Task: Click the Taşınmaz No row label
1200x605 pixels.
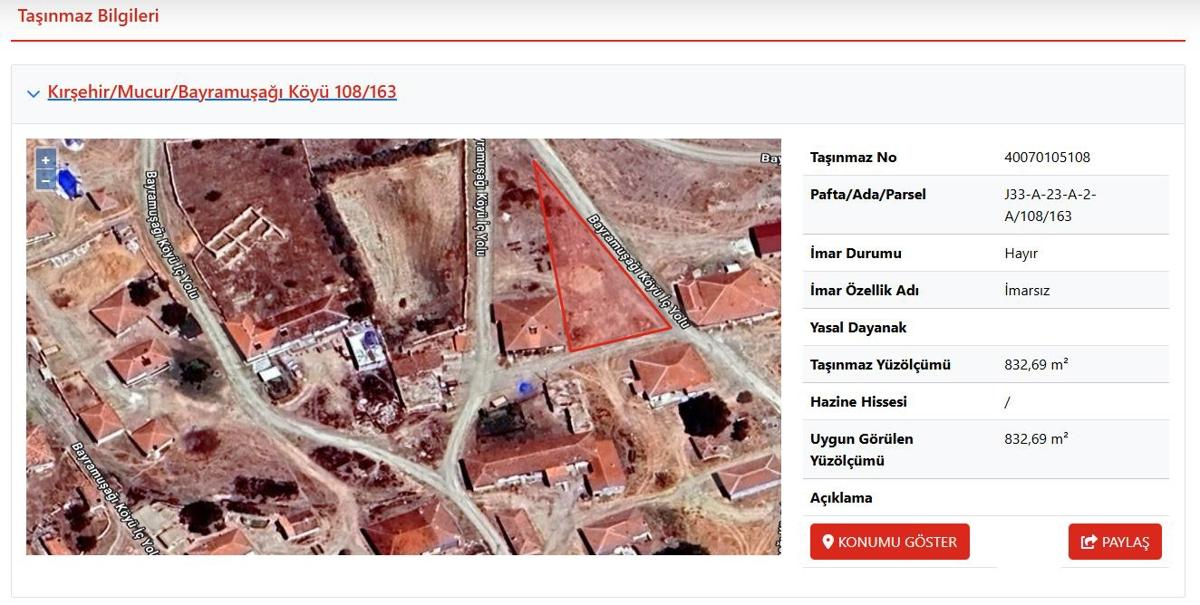Action: pyautogui.click(x=853, y=157)
